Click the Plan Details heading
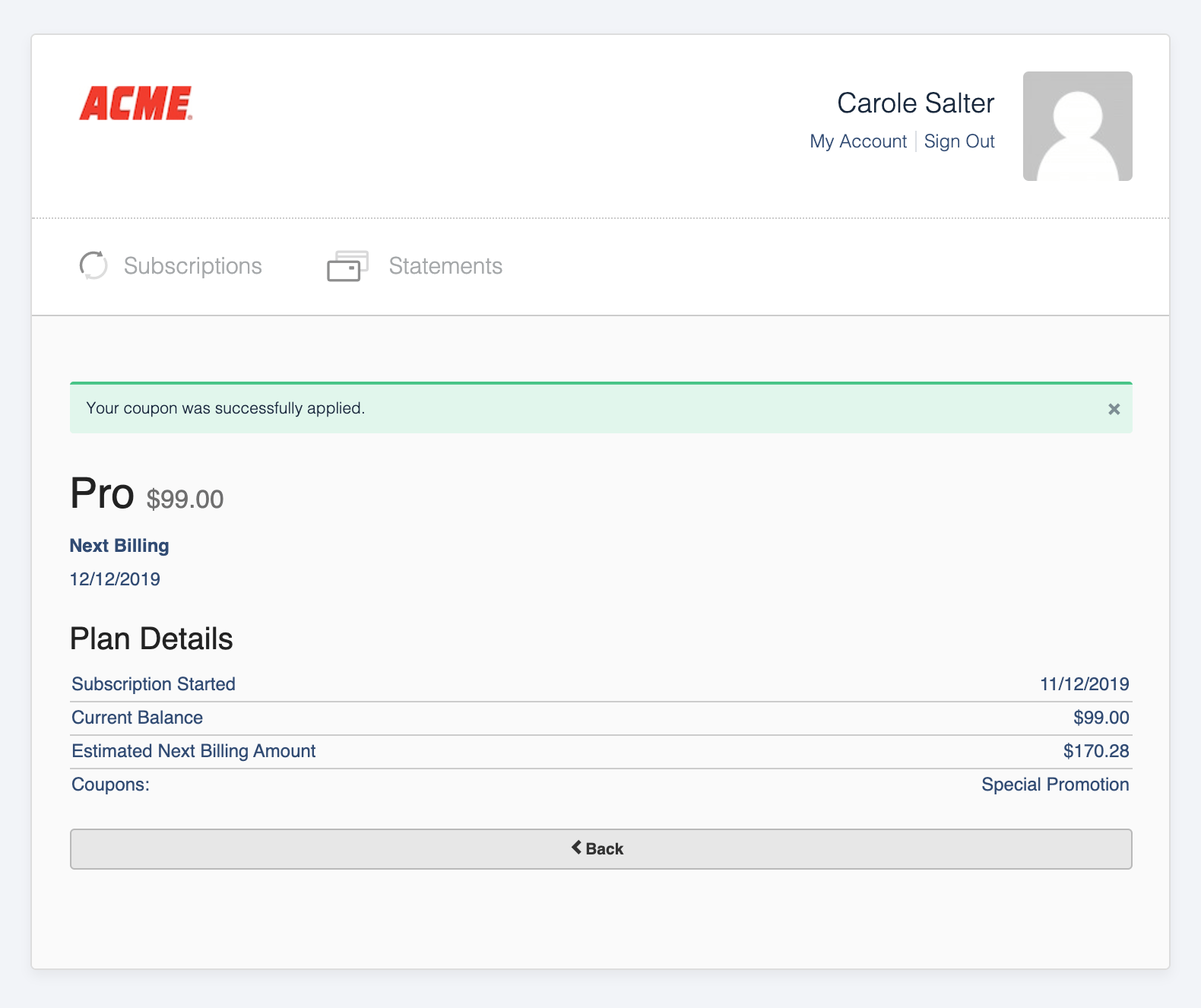This screenshot has width=1201, height=1008. (x=151, y=639)
